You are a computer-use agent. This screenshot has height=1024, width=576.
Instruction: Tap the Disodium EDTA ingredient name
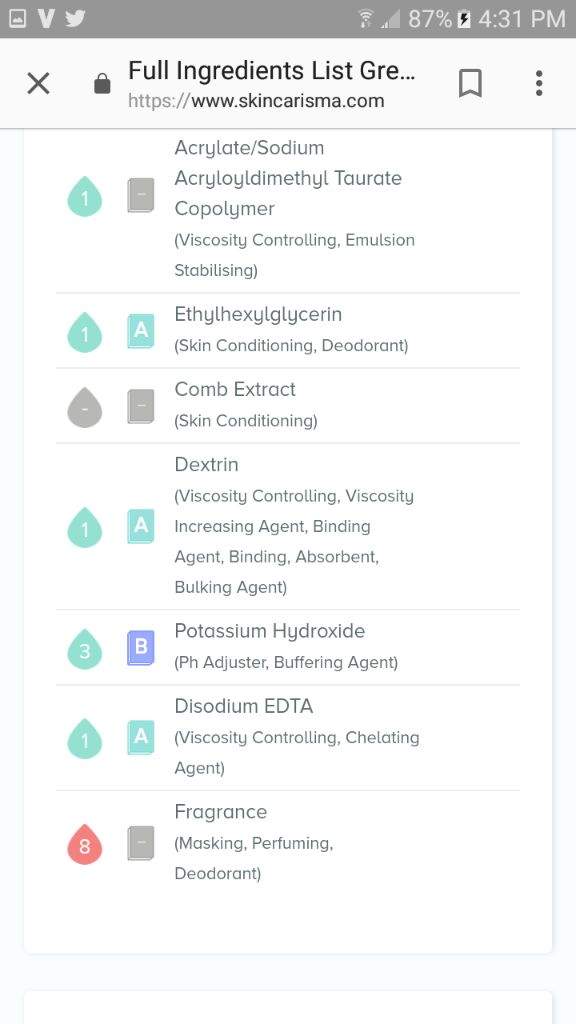coord(244,706)
